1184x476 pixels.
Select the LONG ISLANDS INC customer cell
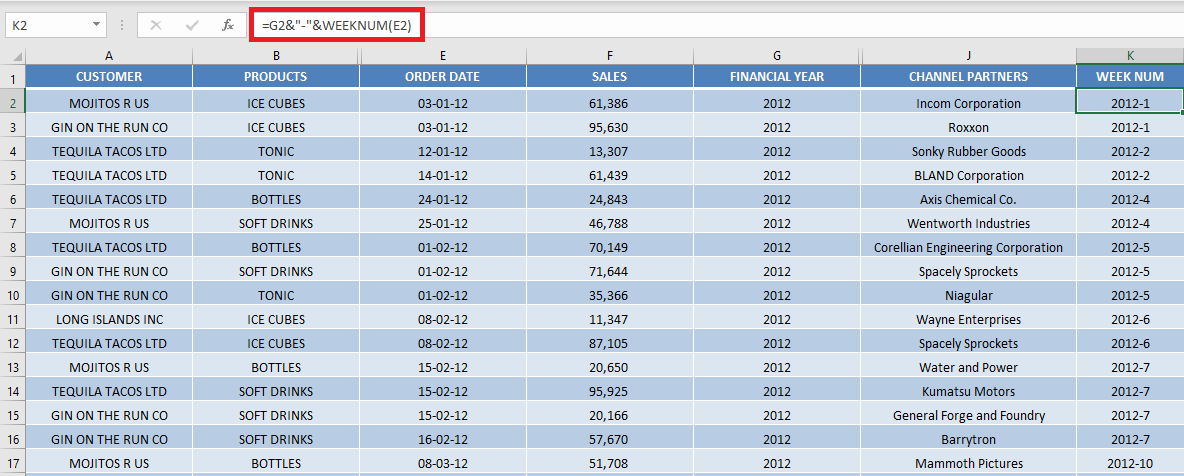109,320
